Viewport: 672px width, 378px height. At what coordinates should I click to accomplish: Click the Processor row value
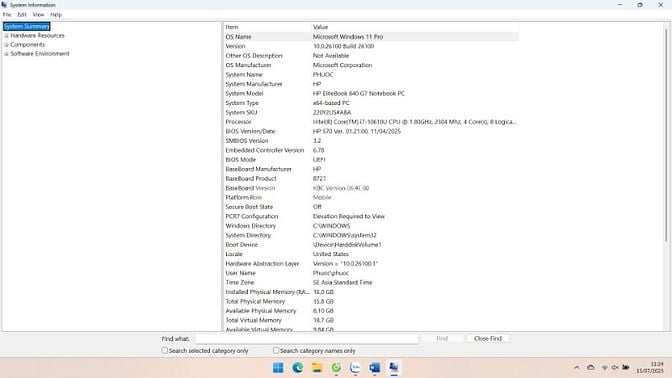[414, 122]
